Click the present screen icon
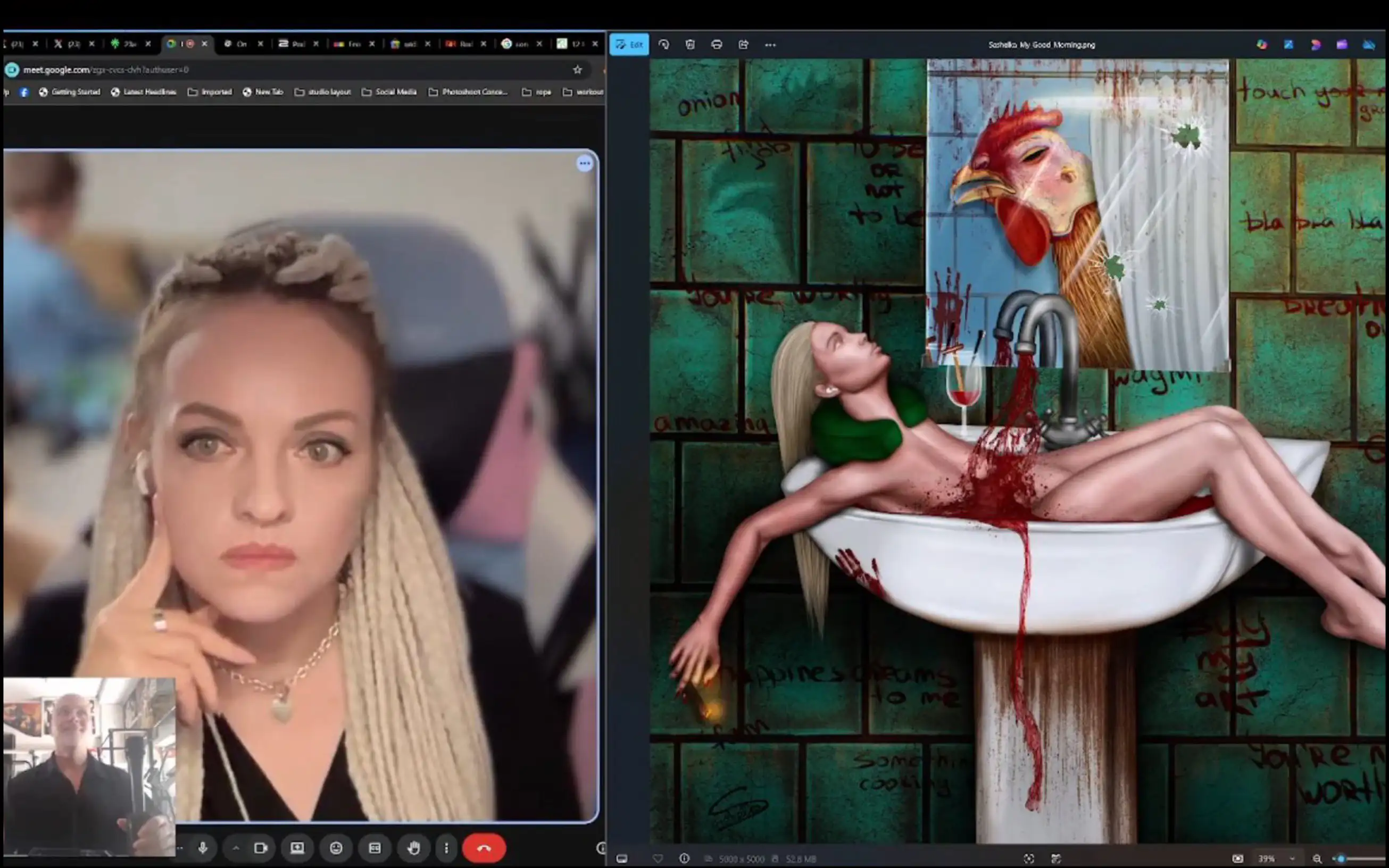Screen dimensions: 1389x868 click(x=297, y=848)
